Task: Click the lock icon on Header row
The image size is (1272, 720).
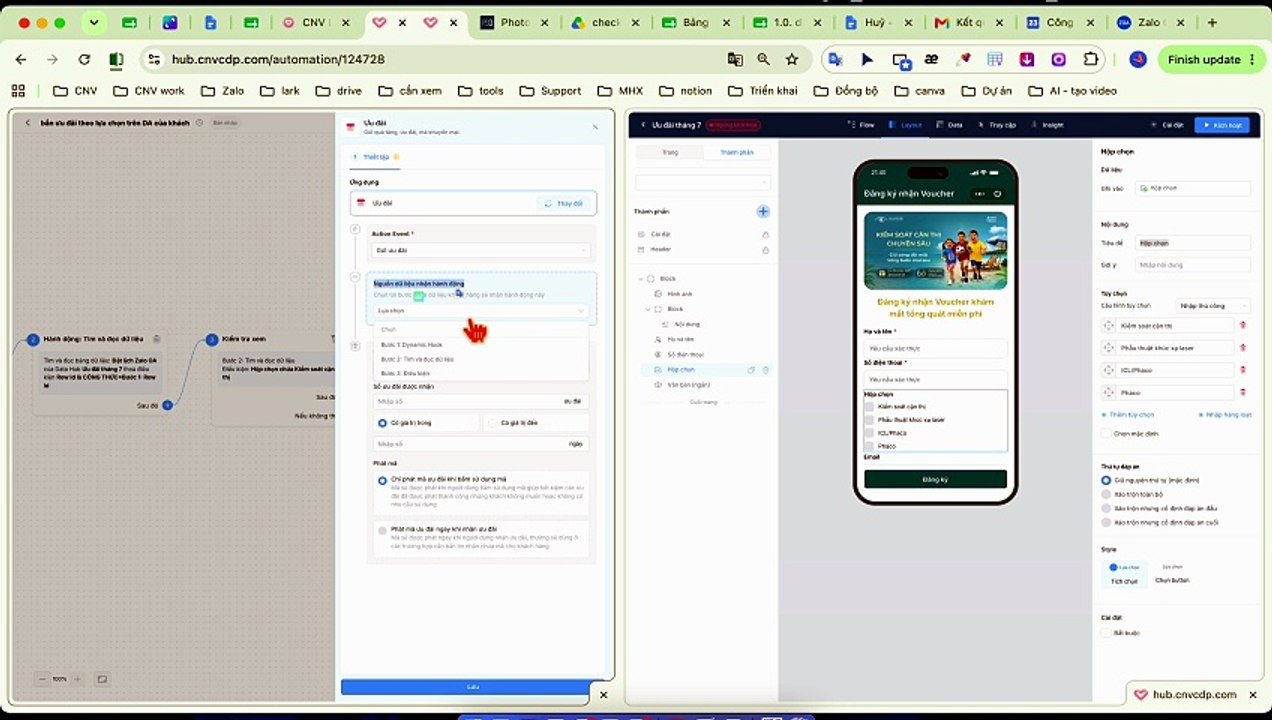Action: coord(765,249)
